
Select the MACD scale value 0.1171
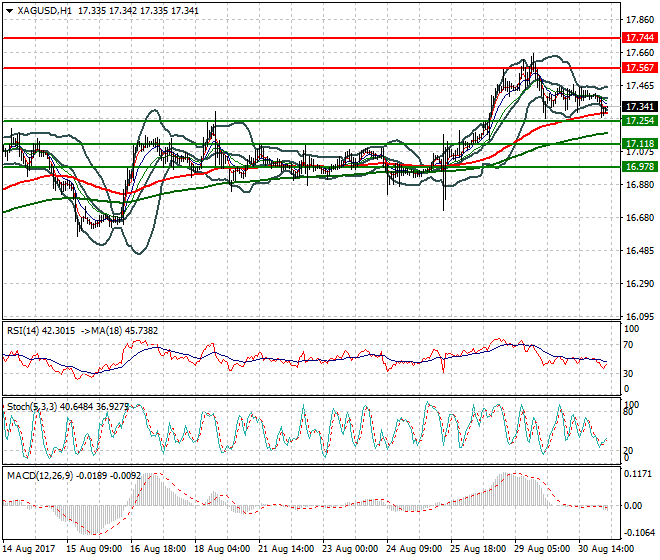click(x=638, y=474)
